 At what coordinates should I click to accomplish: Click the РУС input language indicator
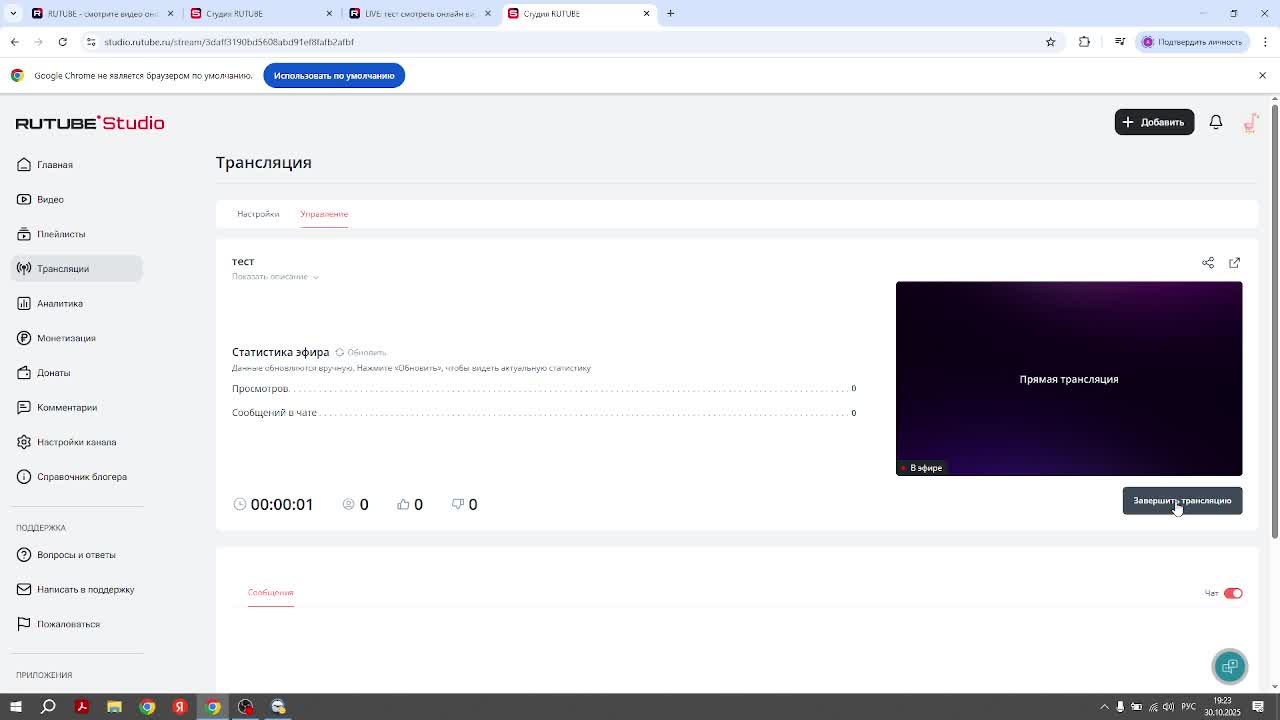click(x=1189, y=707)
